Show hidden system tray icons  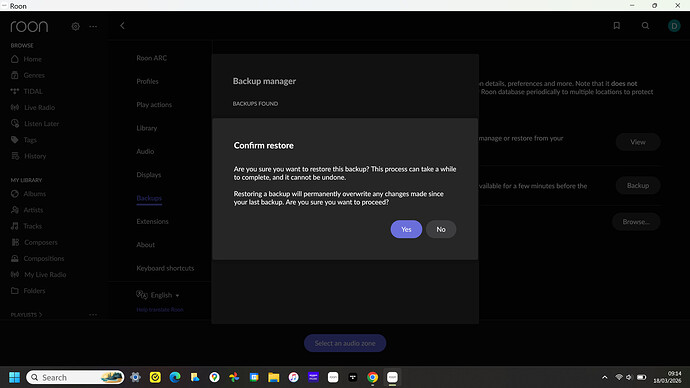[x=605, y=377]
